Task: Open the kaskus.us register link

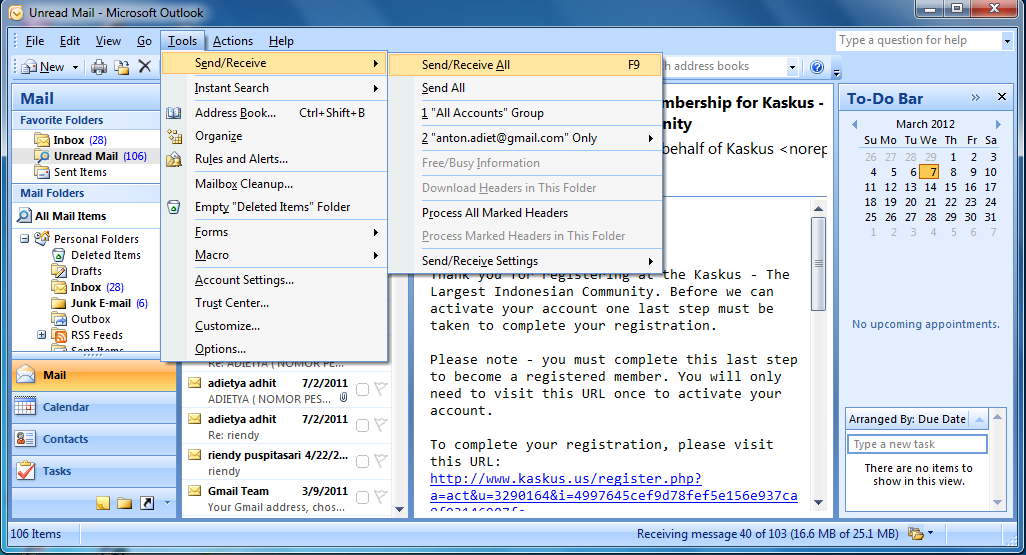Action: pyautogui.click(x=613, y=488)
